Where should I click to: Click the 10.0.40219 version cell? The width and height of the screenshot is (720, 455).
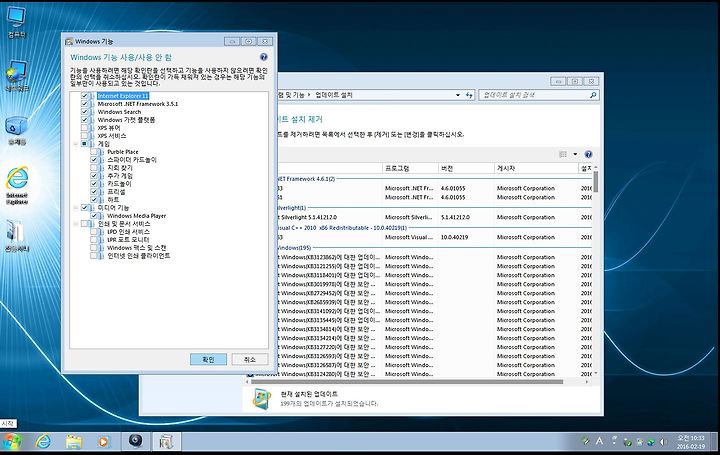tap(455, 237)
